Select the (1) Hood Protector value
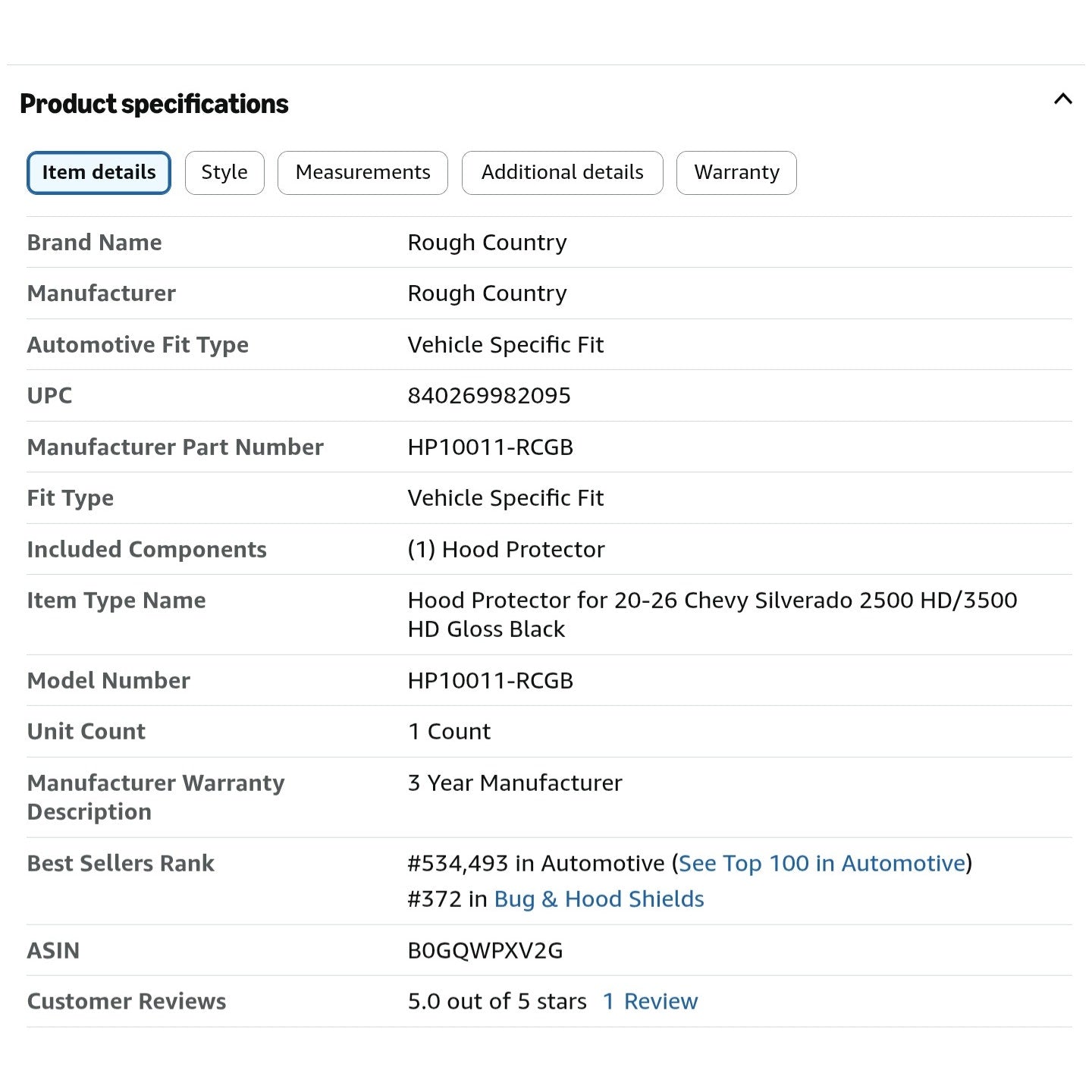Screen dimensions: 1092x1092 tap(506, 549)
